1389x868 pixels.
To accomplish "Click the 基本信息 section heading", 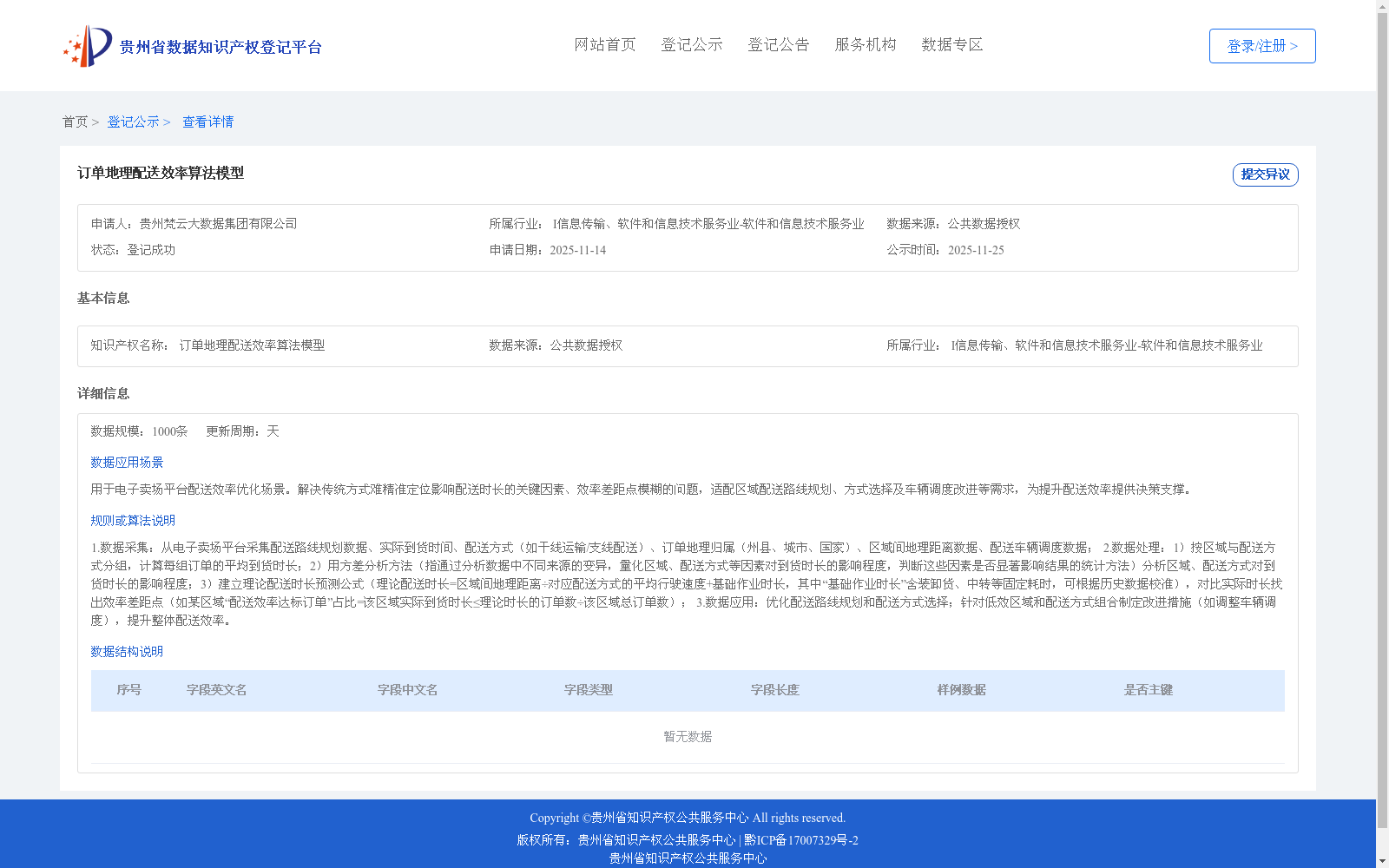I will point(103,298).
